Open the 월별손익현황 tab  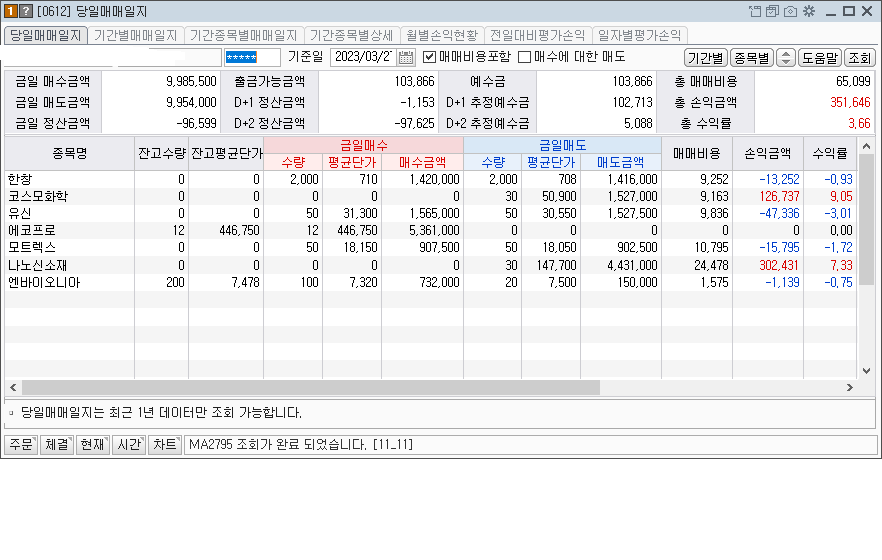(x=441, y=35)
